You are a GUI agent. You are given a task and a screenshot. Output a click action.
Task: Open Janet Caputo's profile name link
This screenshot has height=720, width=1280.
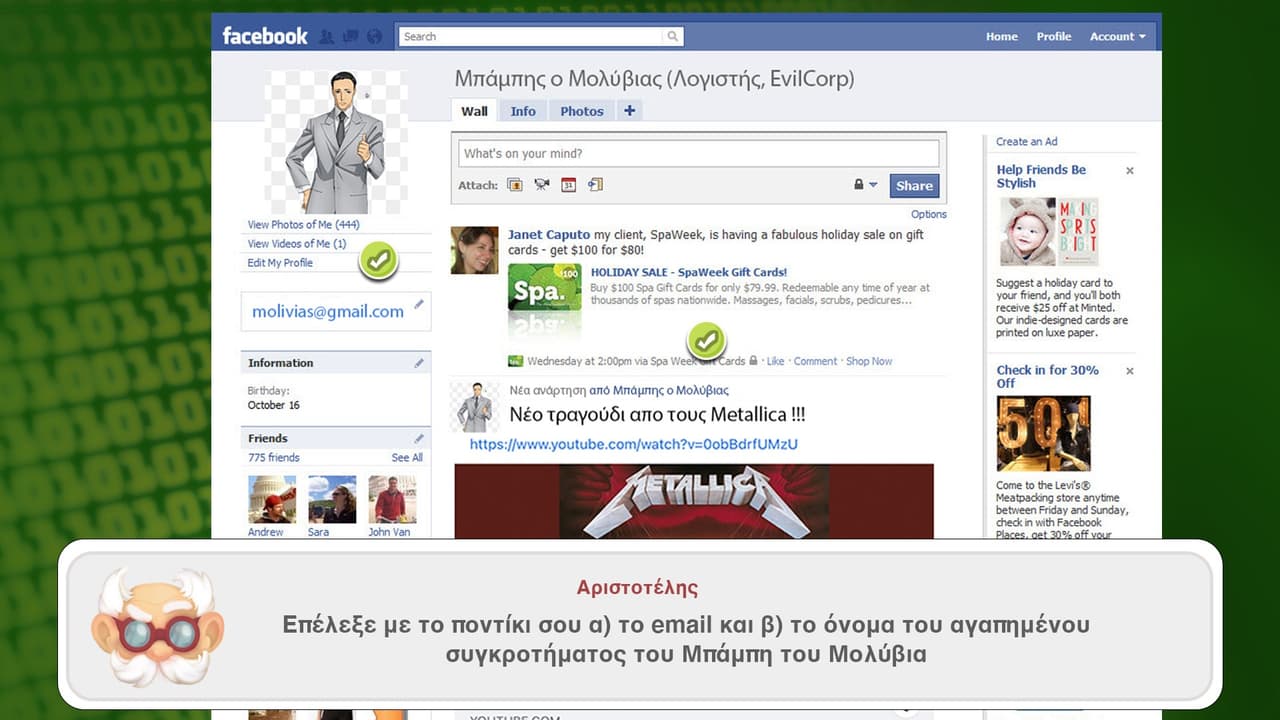pyautogui.click(x=549, y=235)
